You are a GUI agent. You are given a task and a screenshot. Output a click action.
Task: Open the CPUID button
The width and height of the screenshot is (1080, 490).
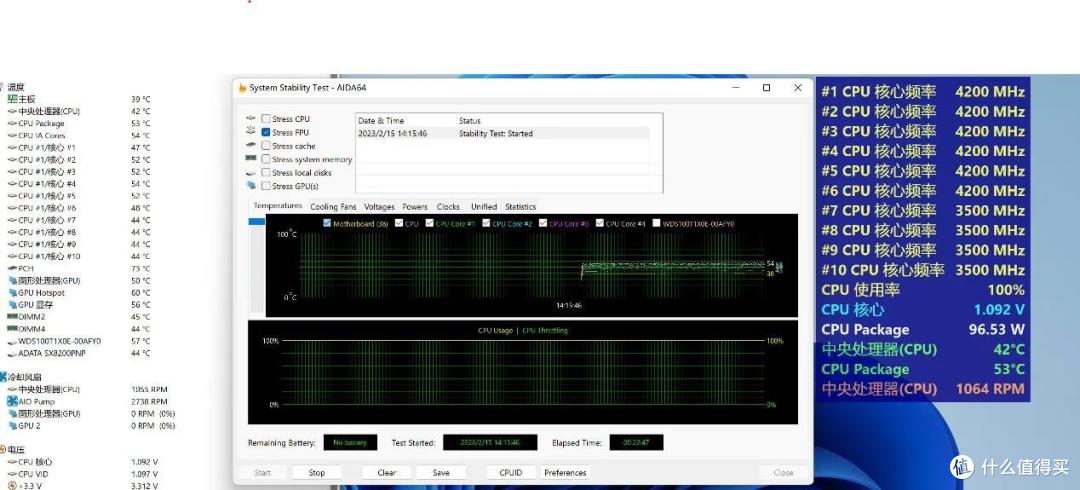[510, 473]
